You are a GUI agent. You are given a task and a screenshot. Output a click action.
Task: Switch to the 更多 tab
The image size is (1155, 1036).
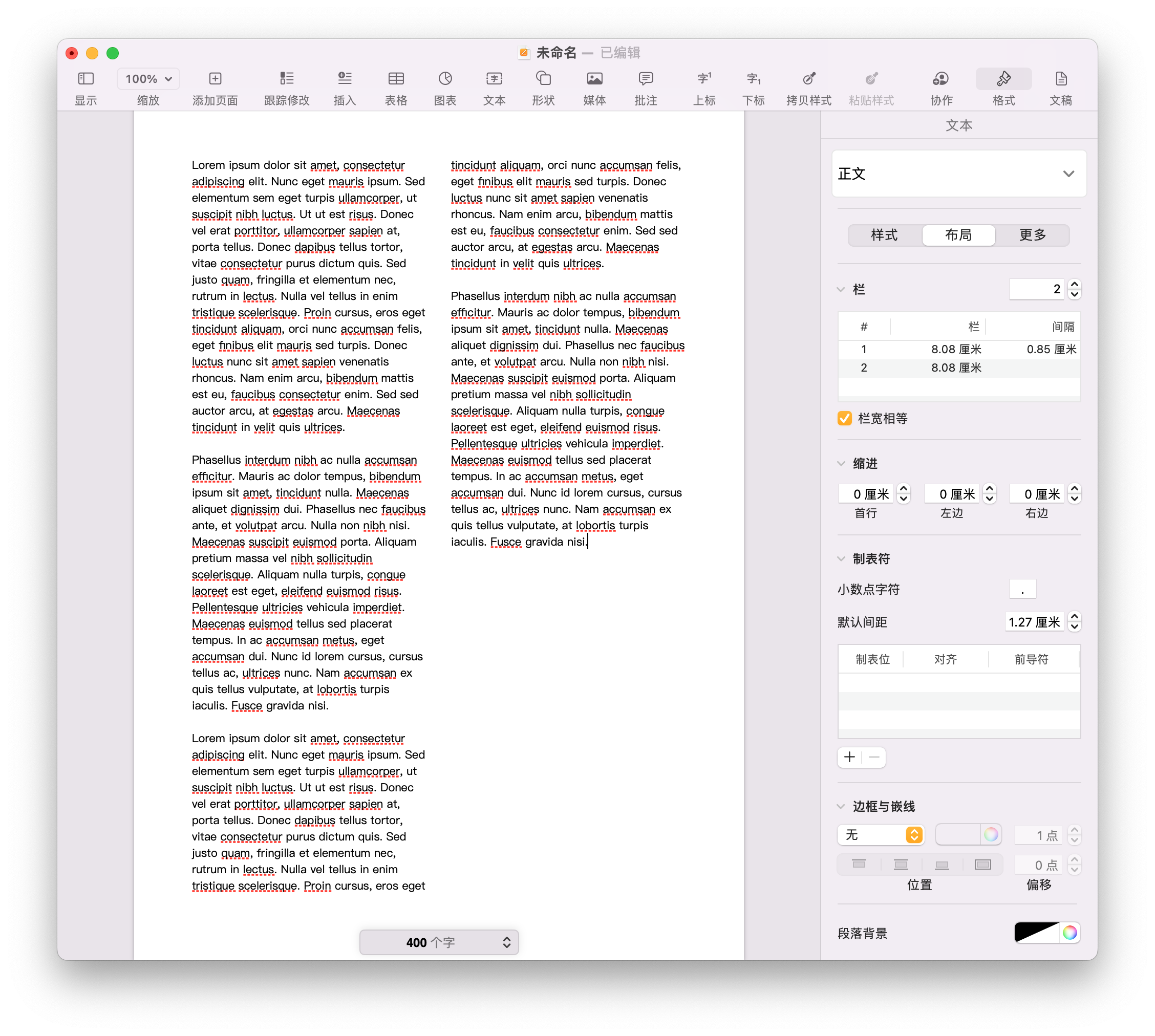(1032, 234)
